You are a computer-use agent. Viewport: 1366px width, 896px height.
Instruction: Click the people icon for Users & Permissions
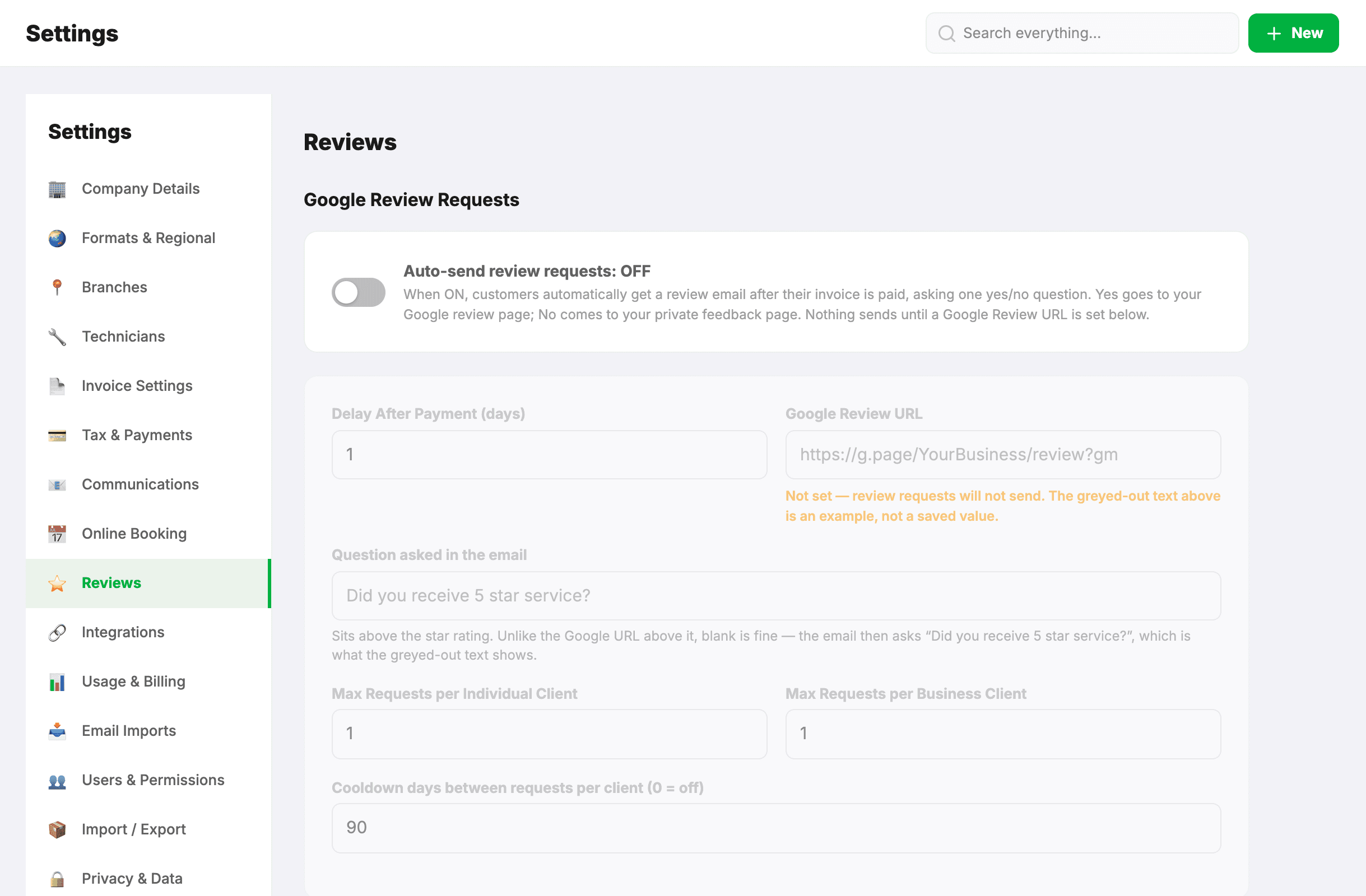(x=57, y=781)
